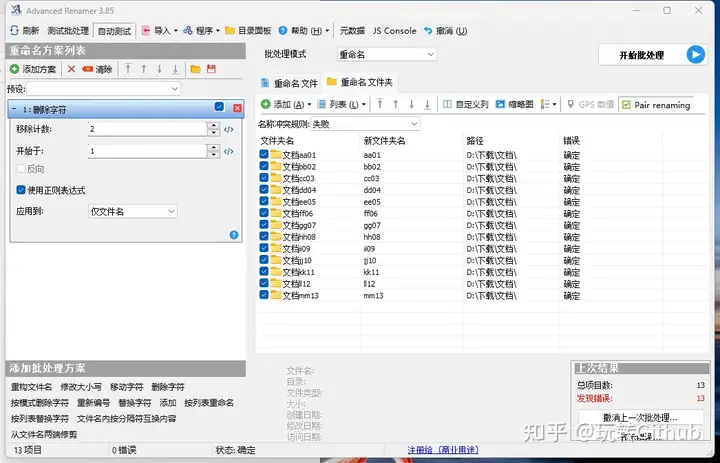Add the 重新编号 renumber method
720x463 pixels.
click(x=93, y=403)
